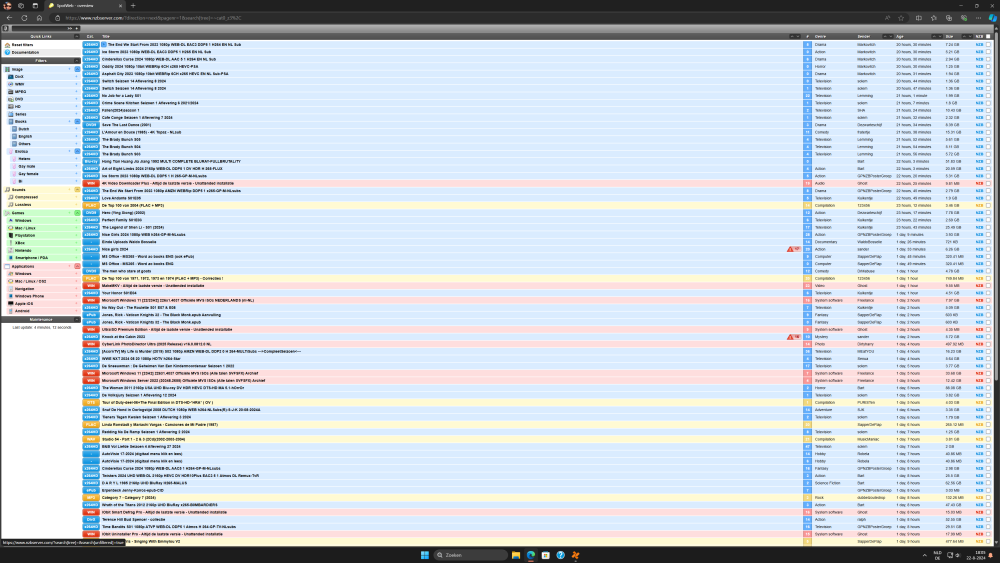Click the Apple iOS filter icon
The width and height of the screenshot is (1000, 563).
coord(11,303)
